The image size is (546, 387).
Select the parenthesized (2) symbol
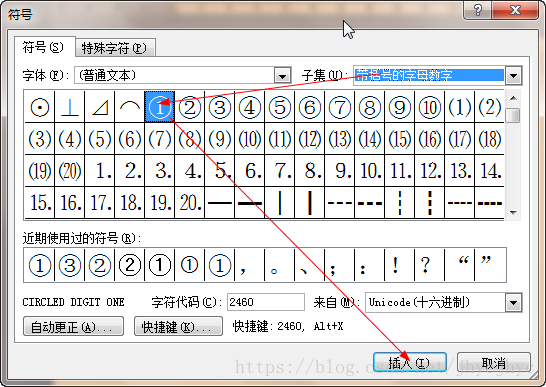click(x=489, y=107)
